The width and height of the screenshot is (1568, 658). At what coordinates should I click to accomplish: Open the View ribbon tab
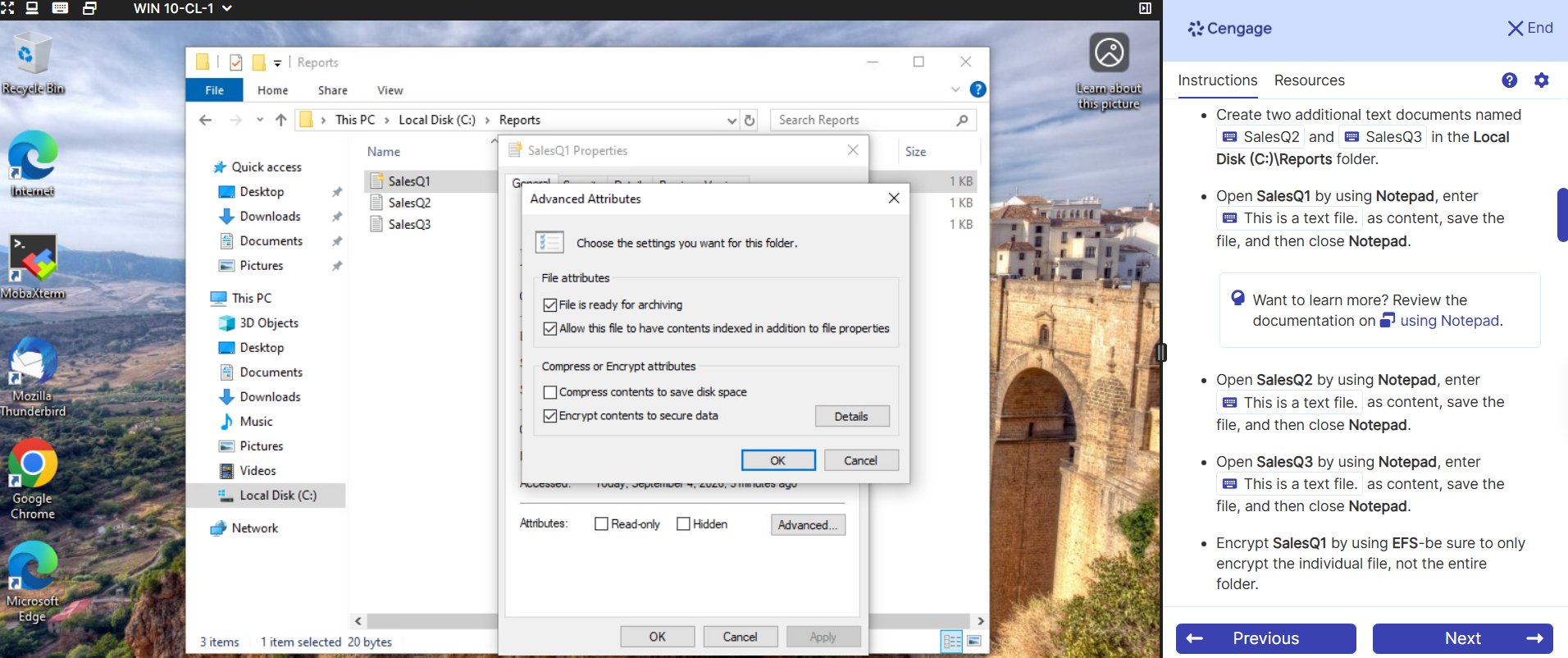(390, 90)
